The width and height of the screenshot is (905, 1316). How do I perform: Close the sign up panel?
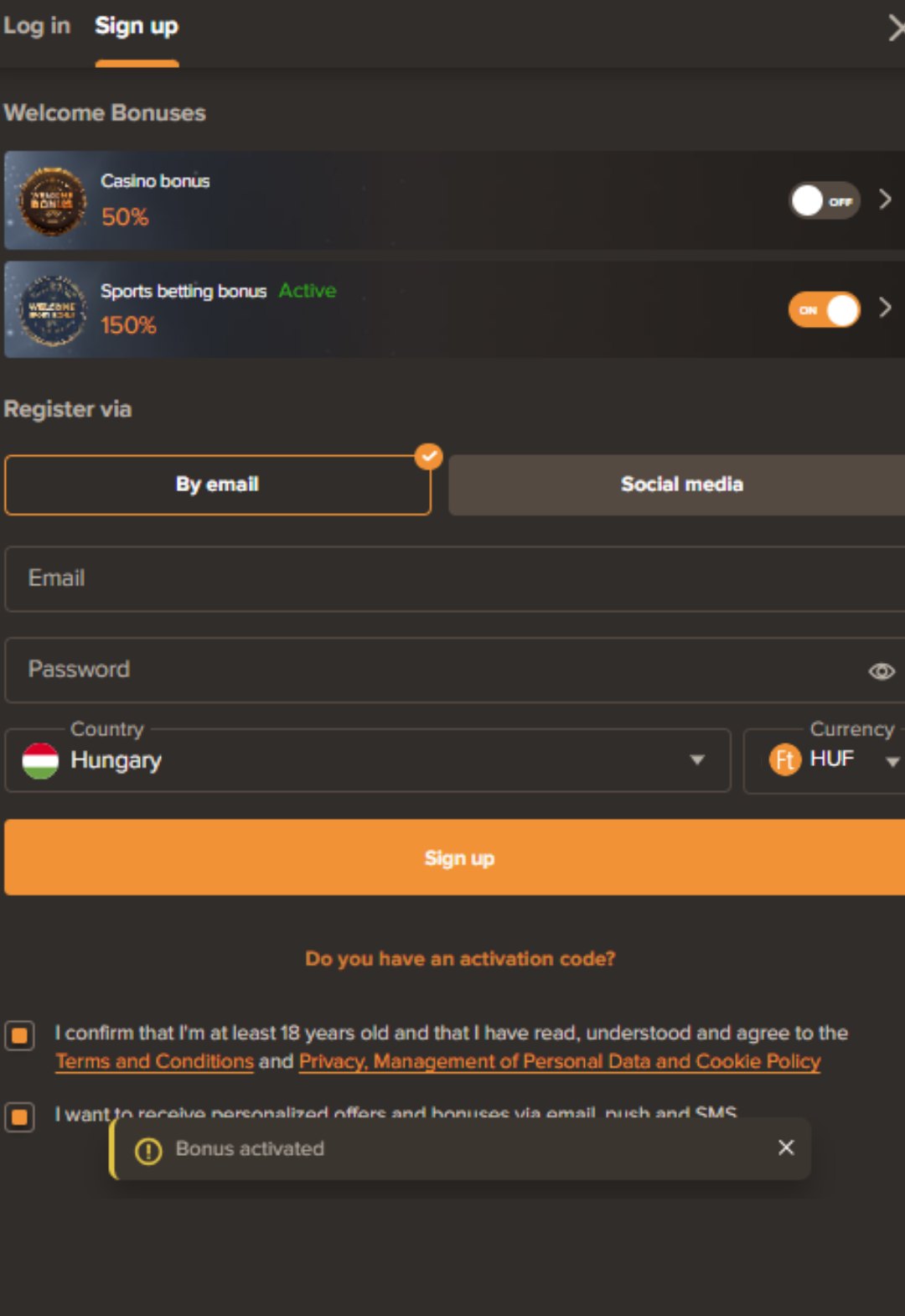coord(895,28)
